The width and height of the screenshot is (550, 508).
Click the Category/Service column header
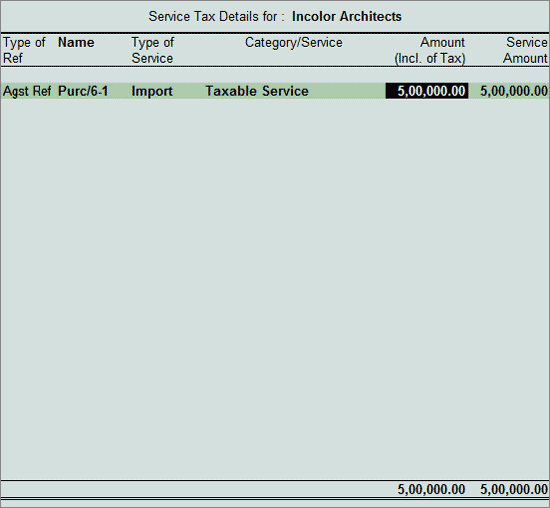click(x=294, y=42)
